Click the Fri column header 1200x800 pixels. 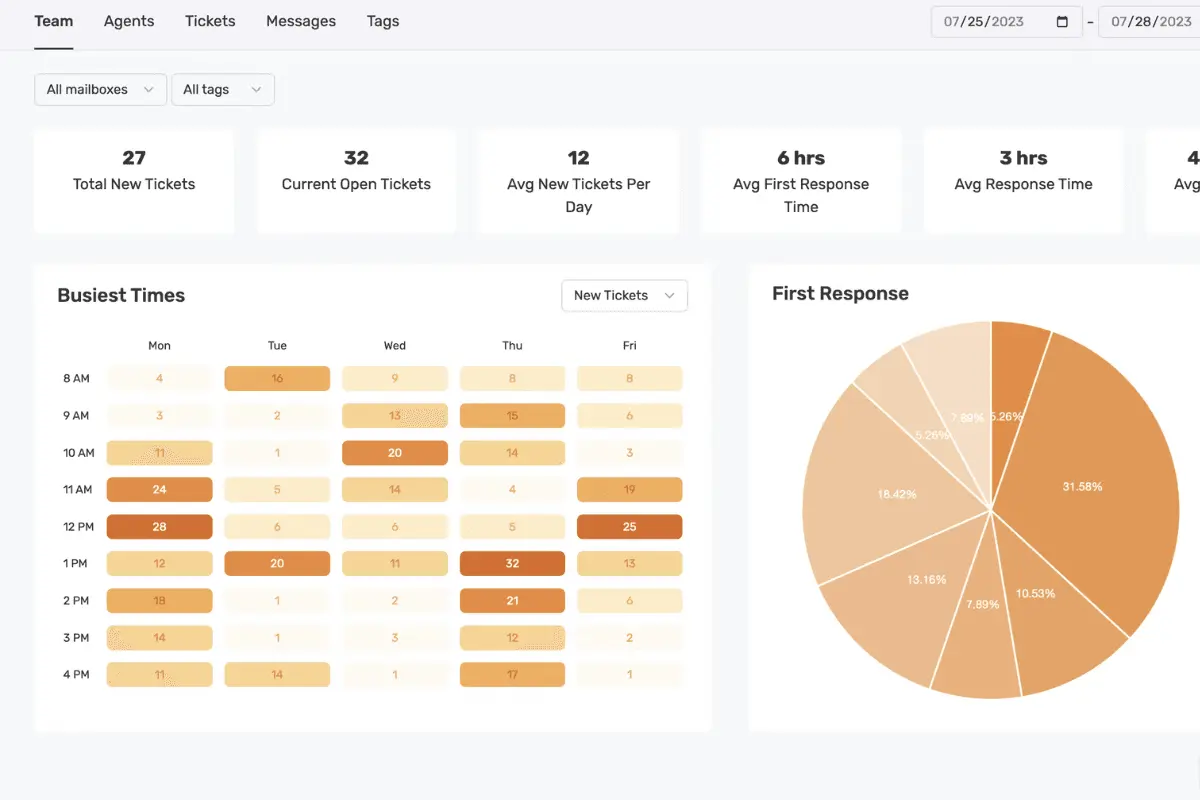[630, 346]
